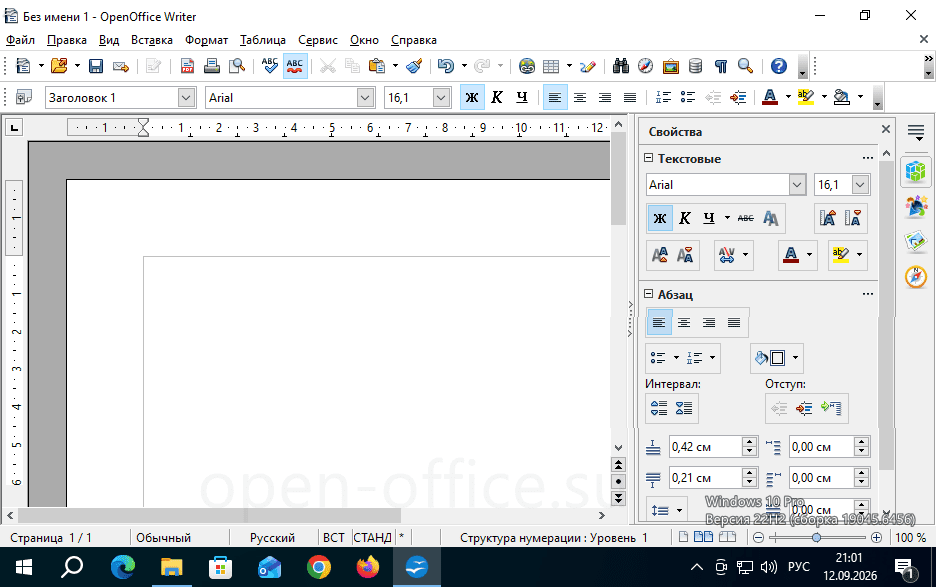Increase indent in the sidebar Отступ section
Viewport: 936px width, 587px height.
click(804, 408)
